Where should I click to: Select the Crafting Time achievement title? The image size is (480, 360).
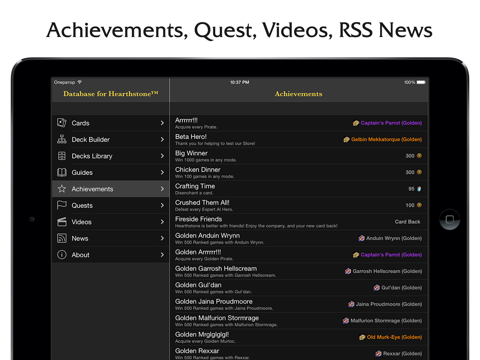(195, 186)
